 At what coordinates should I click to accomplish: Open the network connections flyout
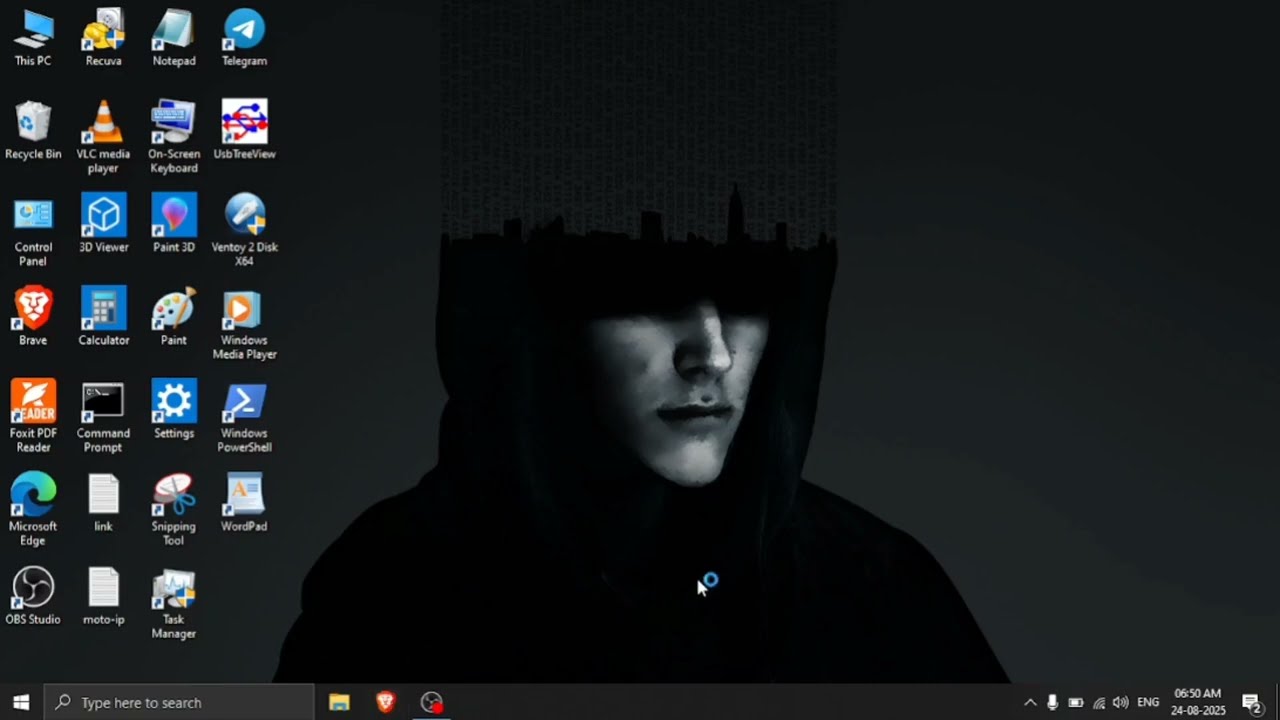1099,702
